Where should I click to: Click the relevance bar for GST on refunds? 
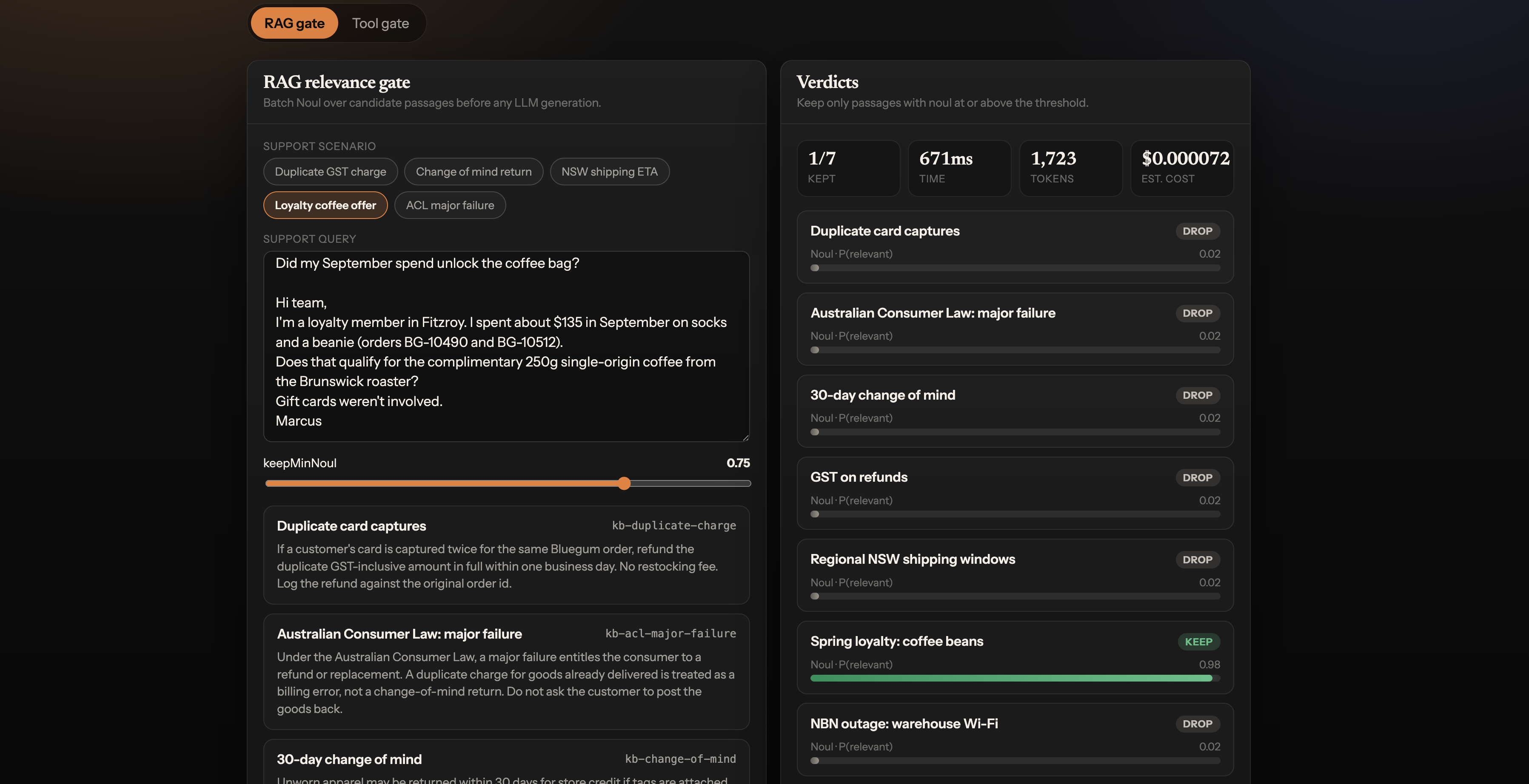1014,514
